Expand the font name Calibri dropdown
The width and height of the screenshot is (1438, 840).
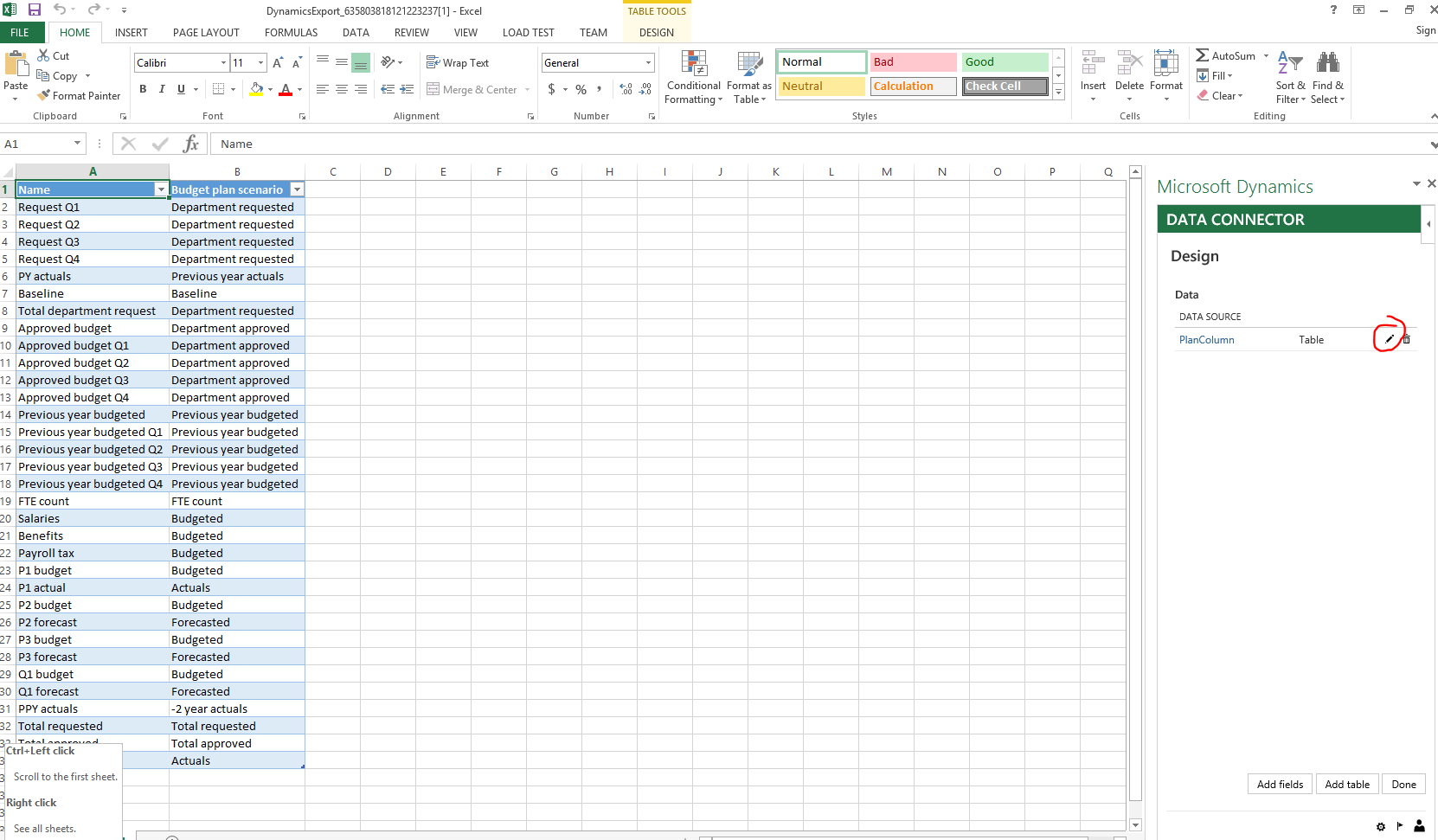coord(223,62)
